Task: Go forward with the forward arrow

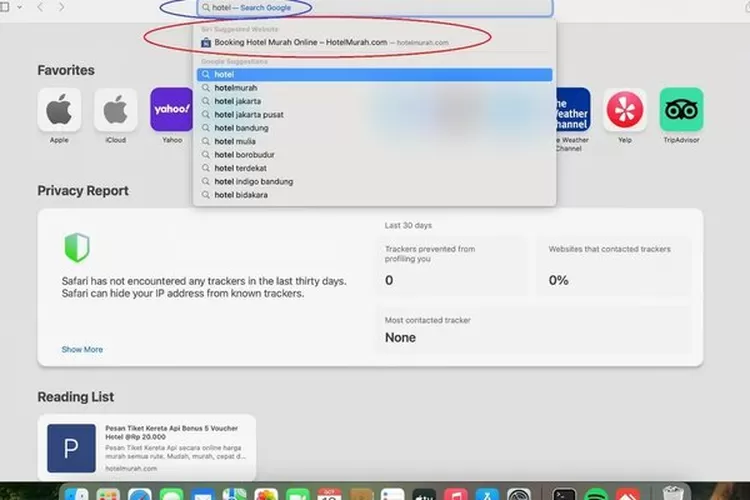Action: [x=62, y=7]
